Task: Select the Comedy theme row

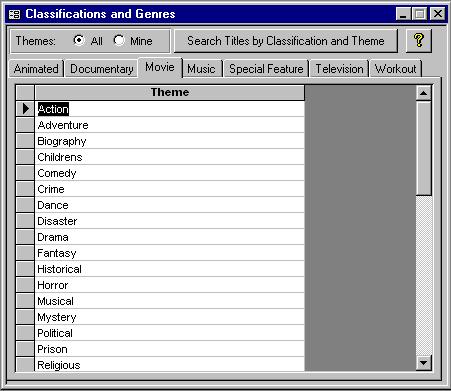Action: click(170, 173)
